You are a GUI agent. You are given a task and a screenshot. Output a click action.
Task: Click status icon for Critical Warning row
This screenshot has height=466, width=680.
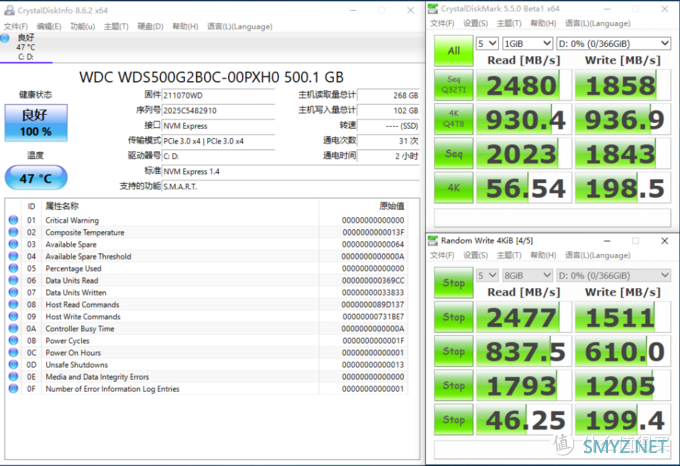pos(13,220)
